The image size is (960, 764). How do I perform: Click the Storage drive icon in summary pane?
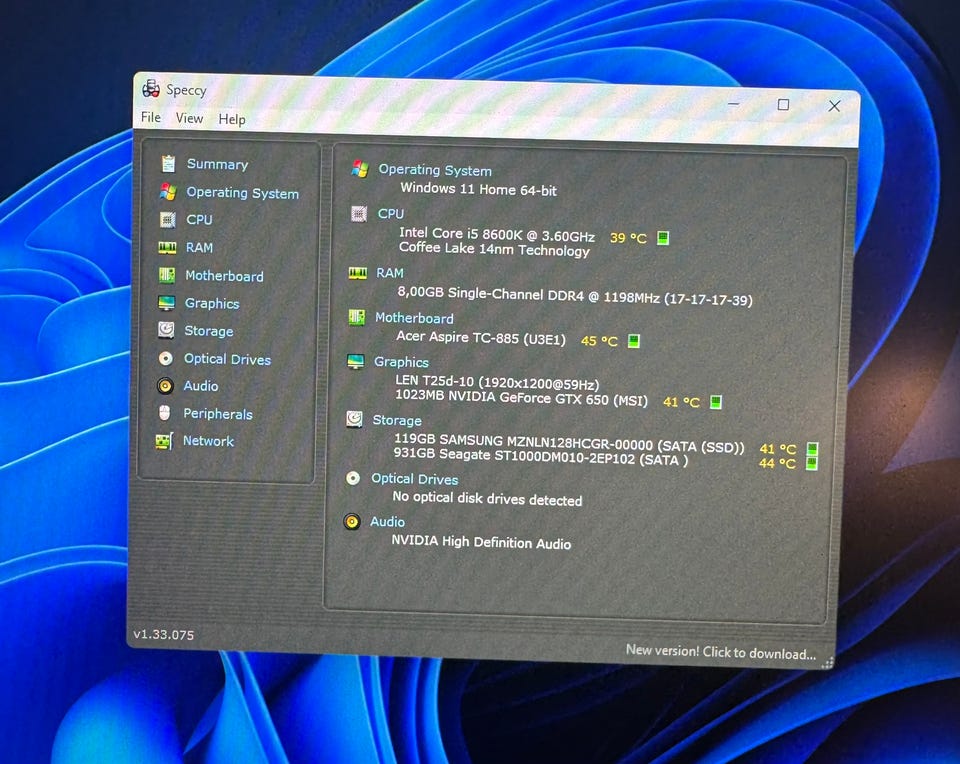[x=354, y=419]
